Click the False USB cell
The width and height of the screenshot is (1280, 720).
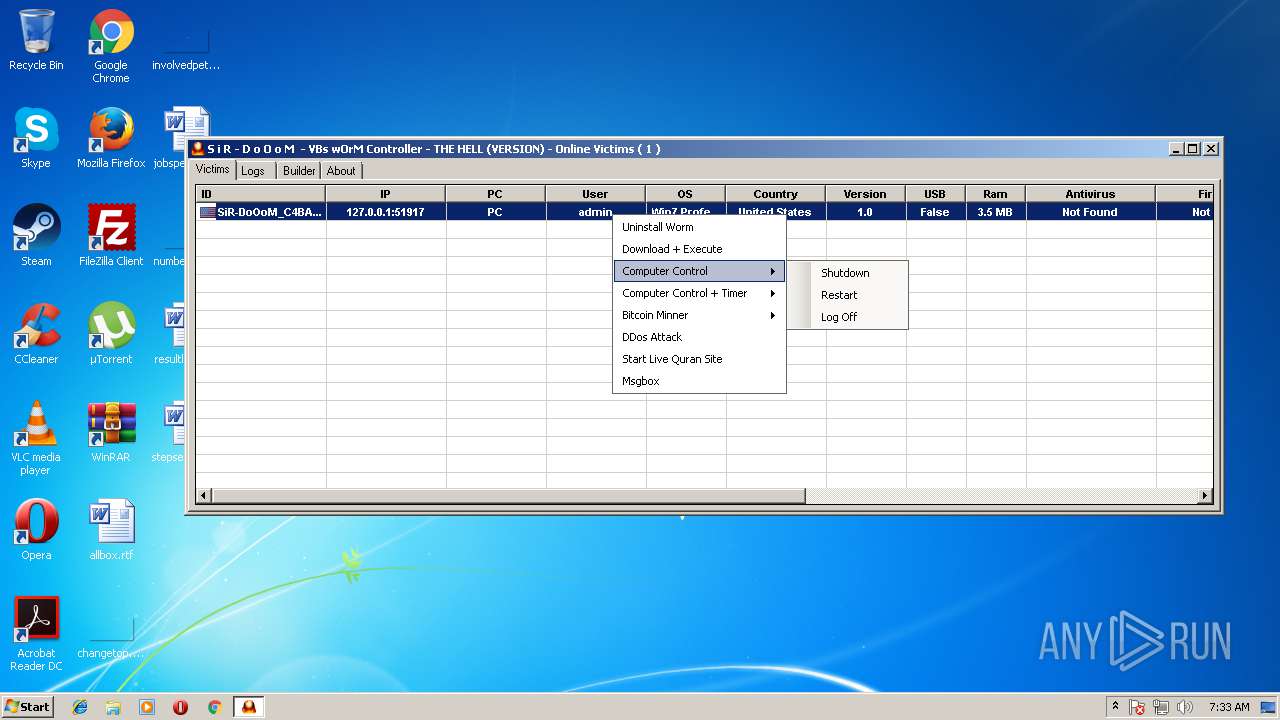(x=936, y=212)
